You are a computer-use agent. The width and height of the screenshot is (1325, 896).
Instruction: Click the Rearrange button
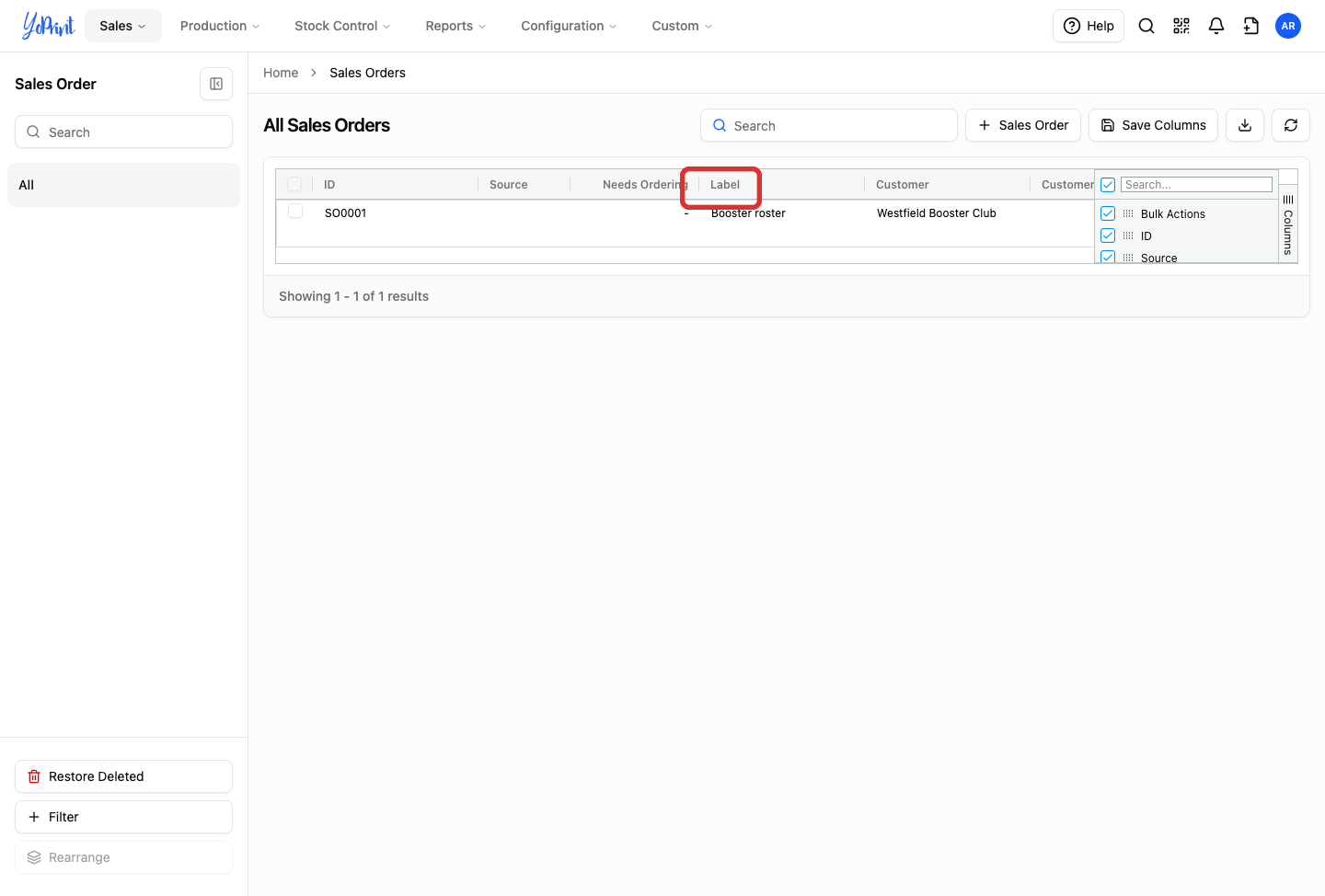click(x=123, y=857)
